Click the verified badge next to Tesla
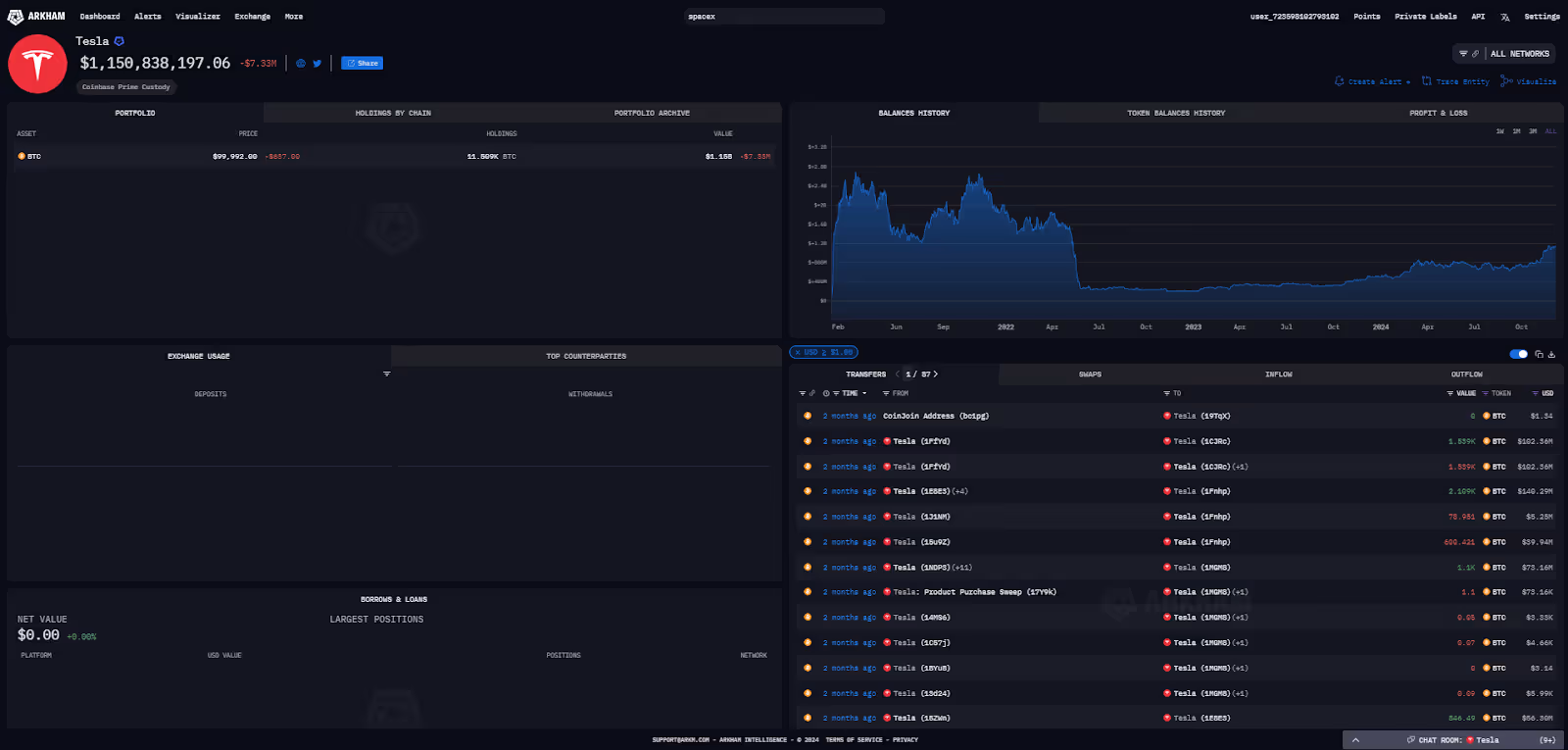Viewport: 1568px width, 750px height. coord(120,41)
